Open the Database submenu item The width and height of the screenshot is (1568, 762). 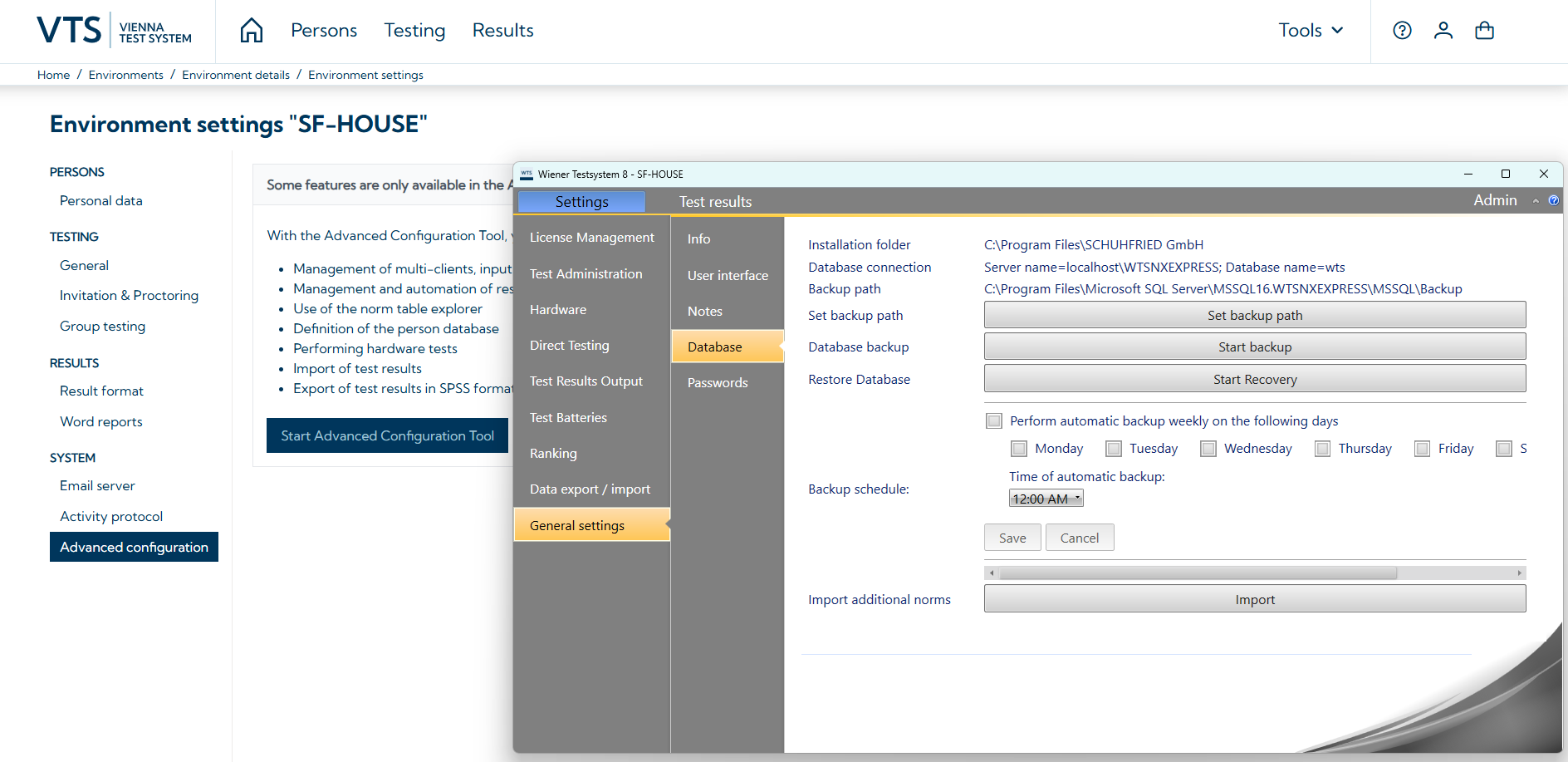pos(728,347)
